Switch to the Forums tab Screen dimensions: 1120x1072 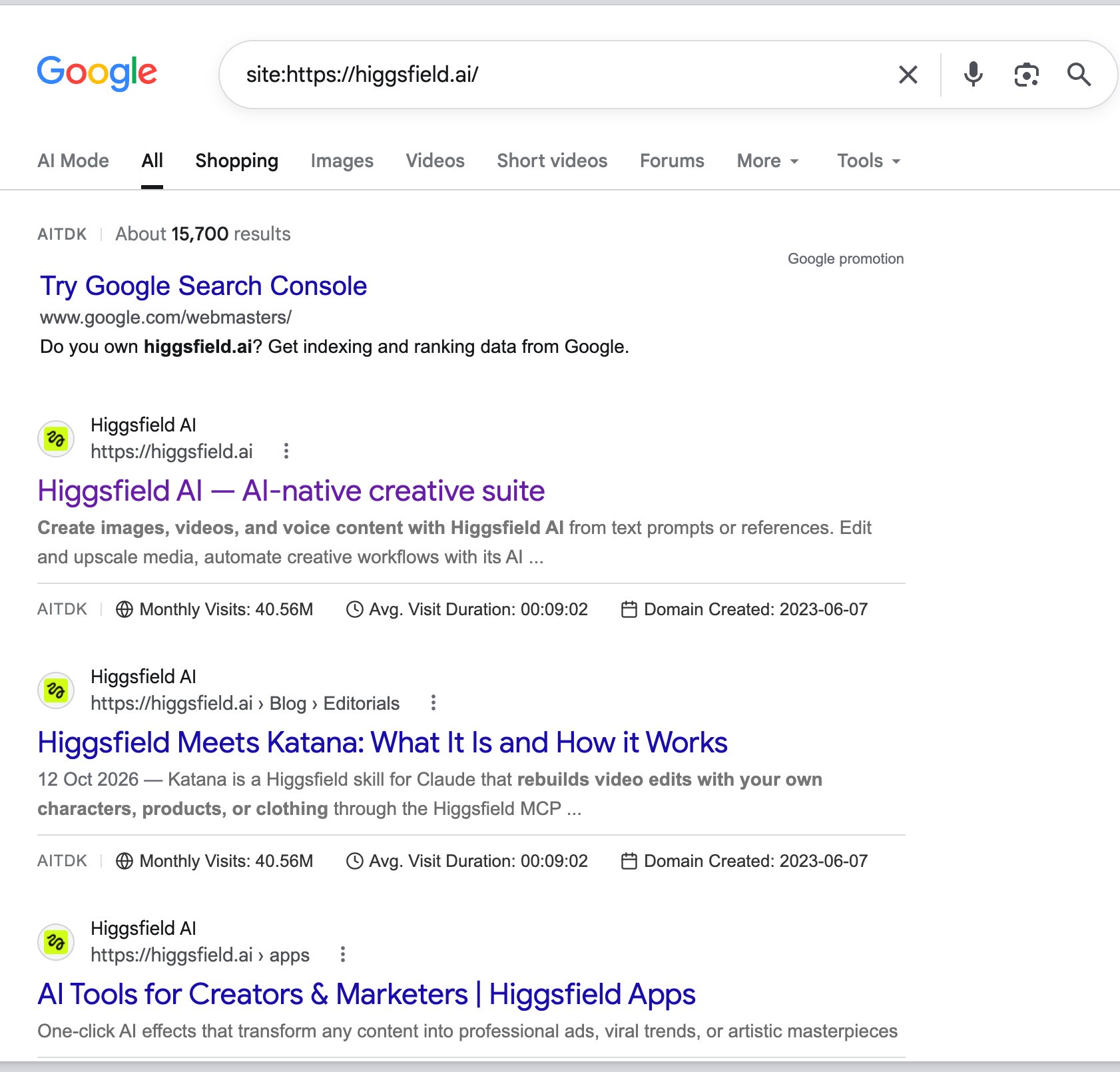672,161
